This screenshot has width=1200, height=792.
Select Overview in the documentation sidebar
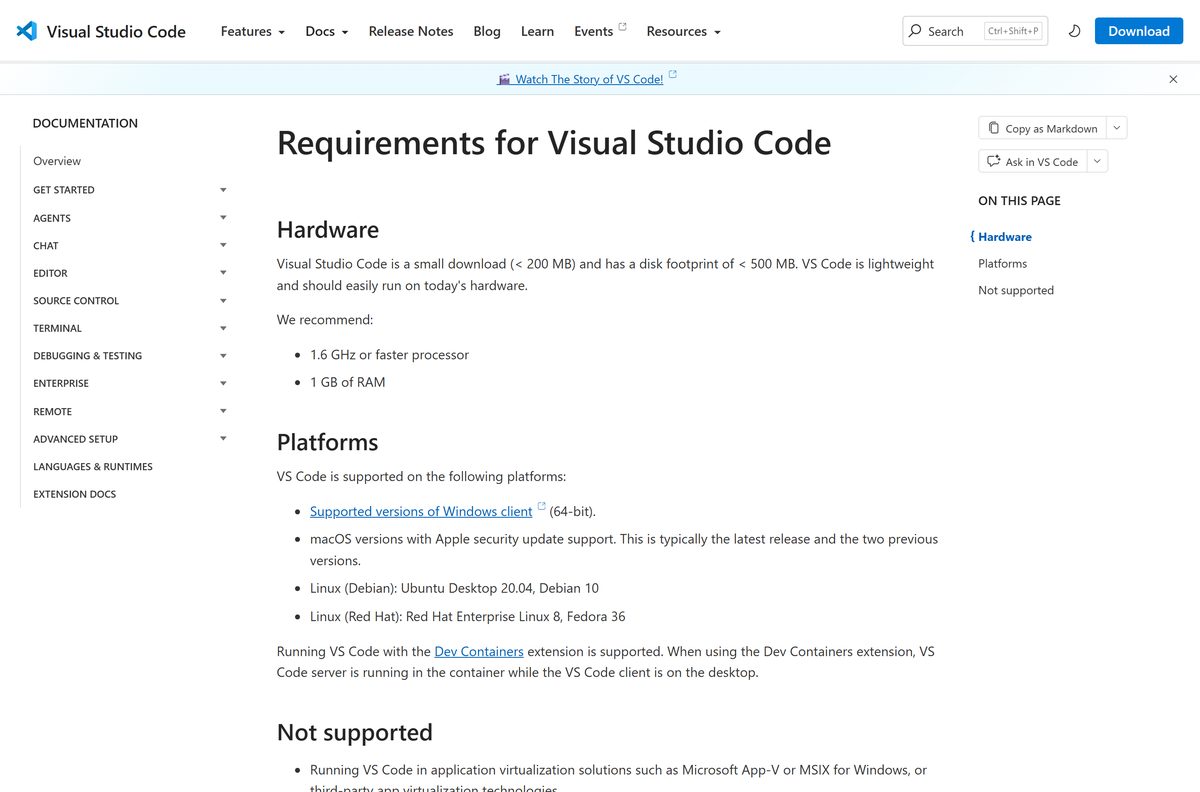point(57,161)
